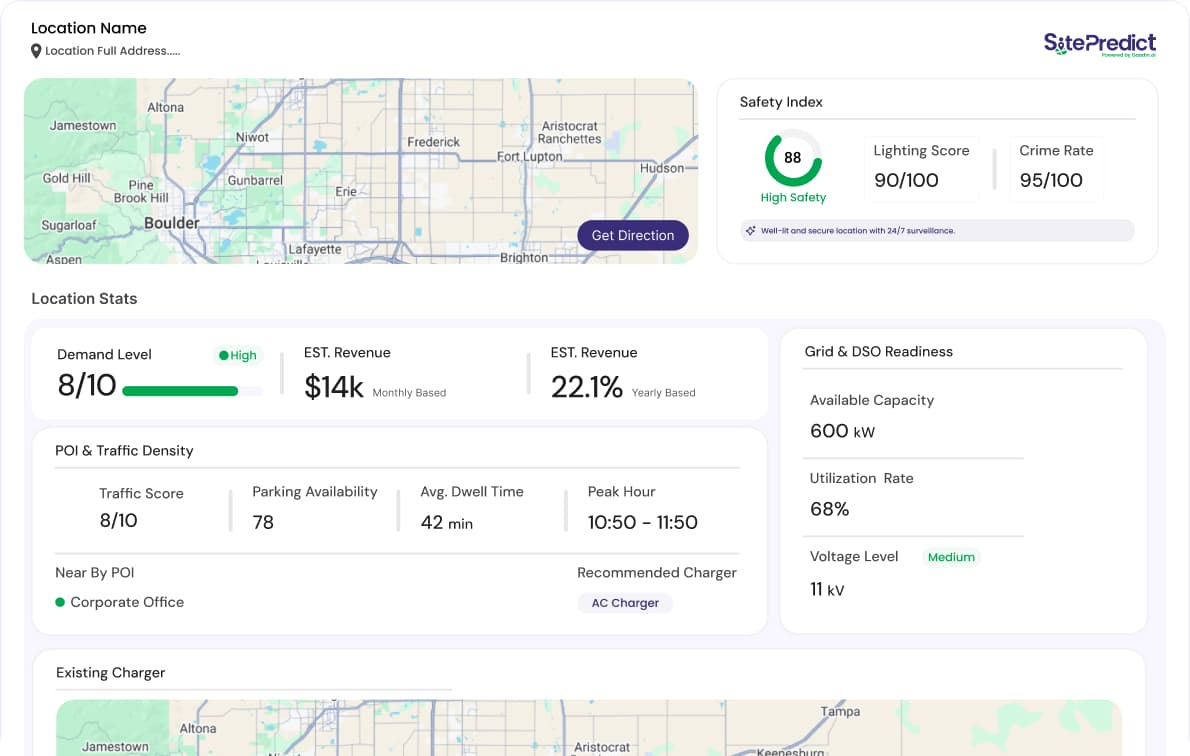Click the sparkle icon in the surveillance note
Image resolution: width=1190 pixels, height=756 pixels.
coord(750,231)
